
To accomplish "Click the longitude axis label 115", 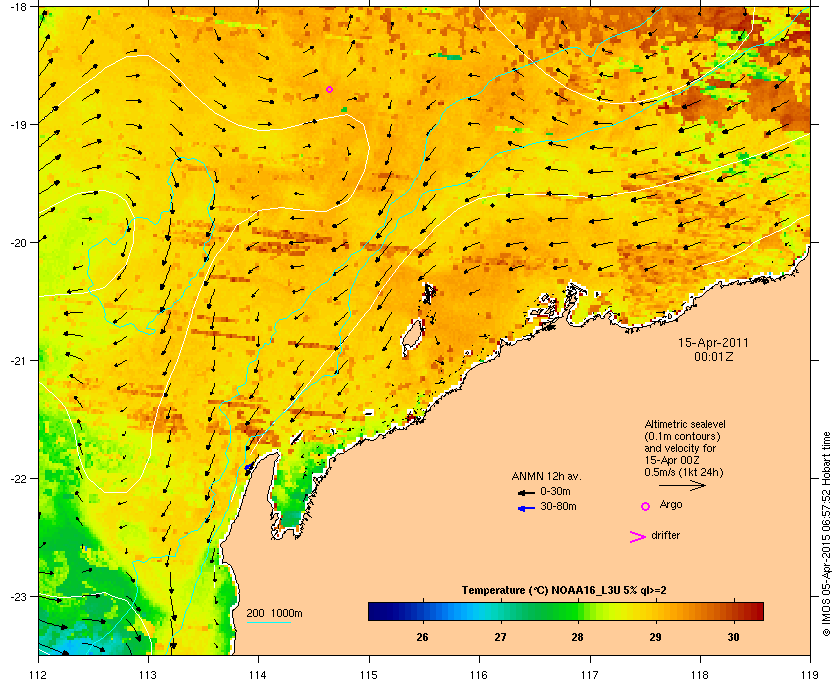I will point(369,674).
